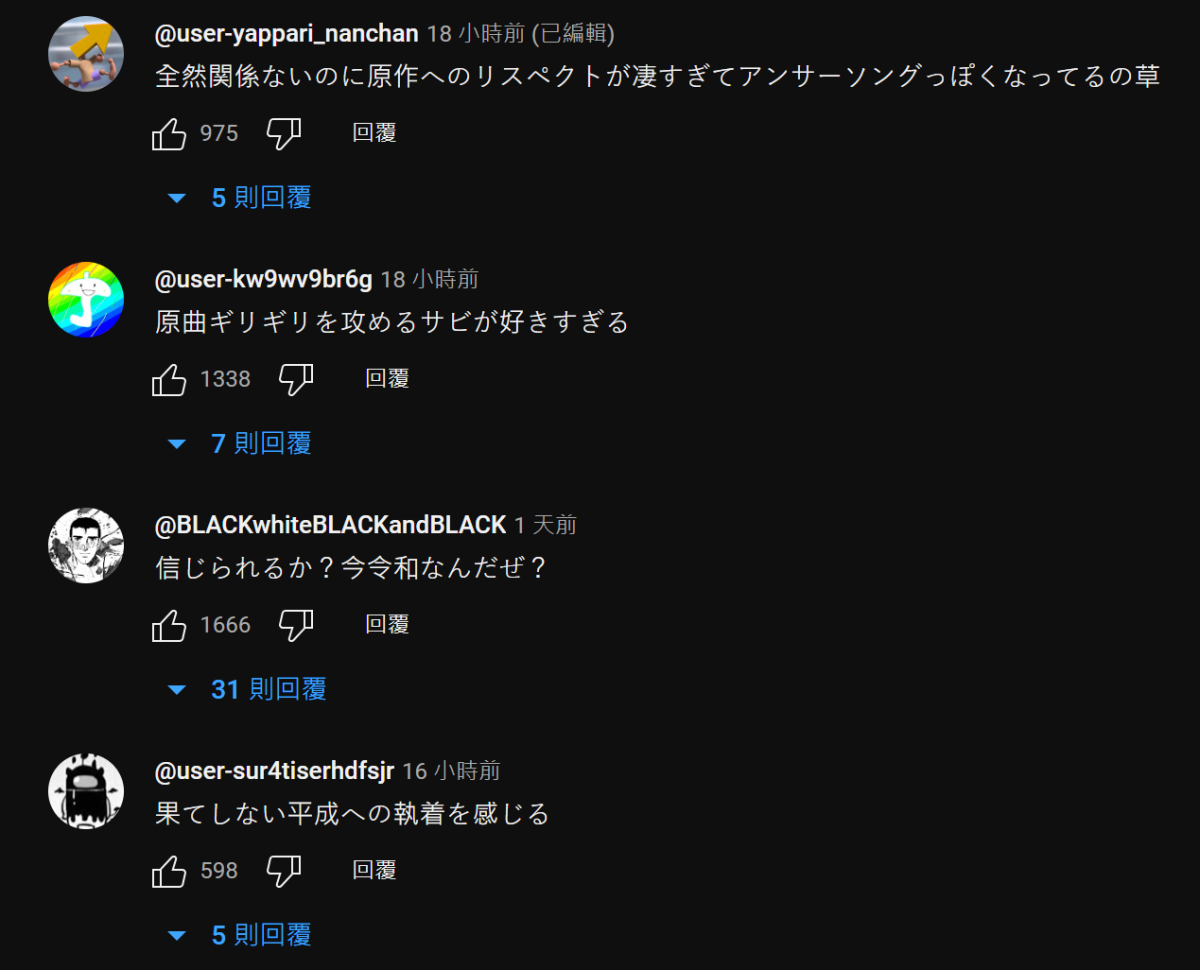Dislike the comment by @user-kw9wv9br6g
Viewport: 1200px width, 970px height.
coord(296,379)
